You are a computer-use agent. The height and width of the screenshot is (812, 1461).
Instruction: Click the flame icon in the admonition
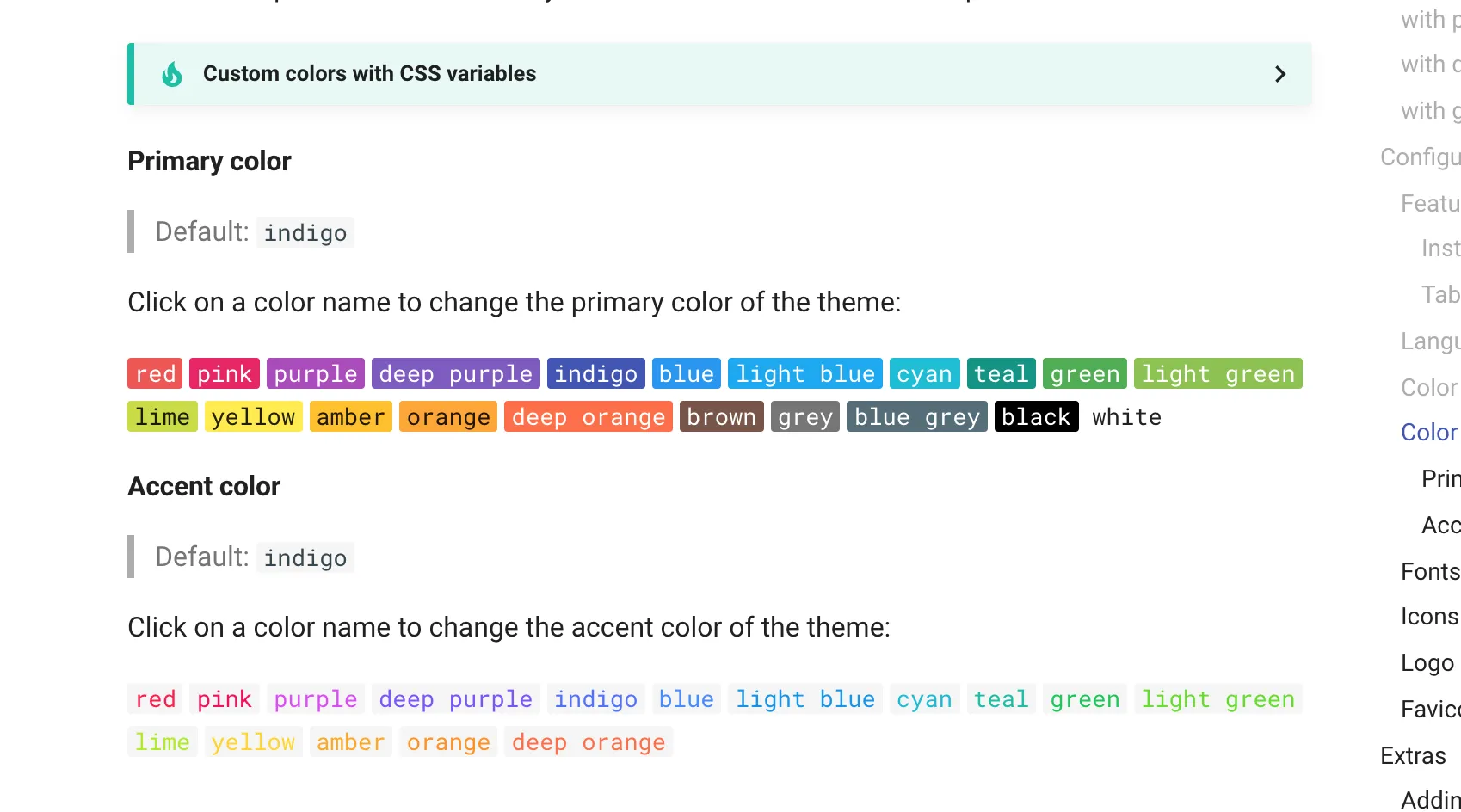[x=172, y=75]
